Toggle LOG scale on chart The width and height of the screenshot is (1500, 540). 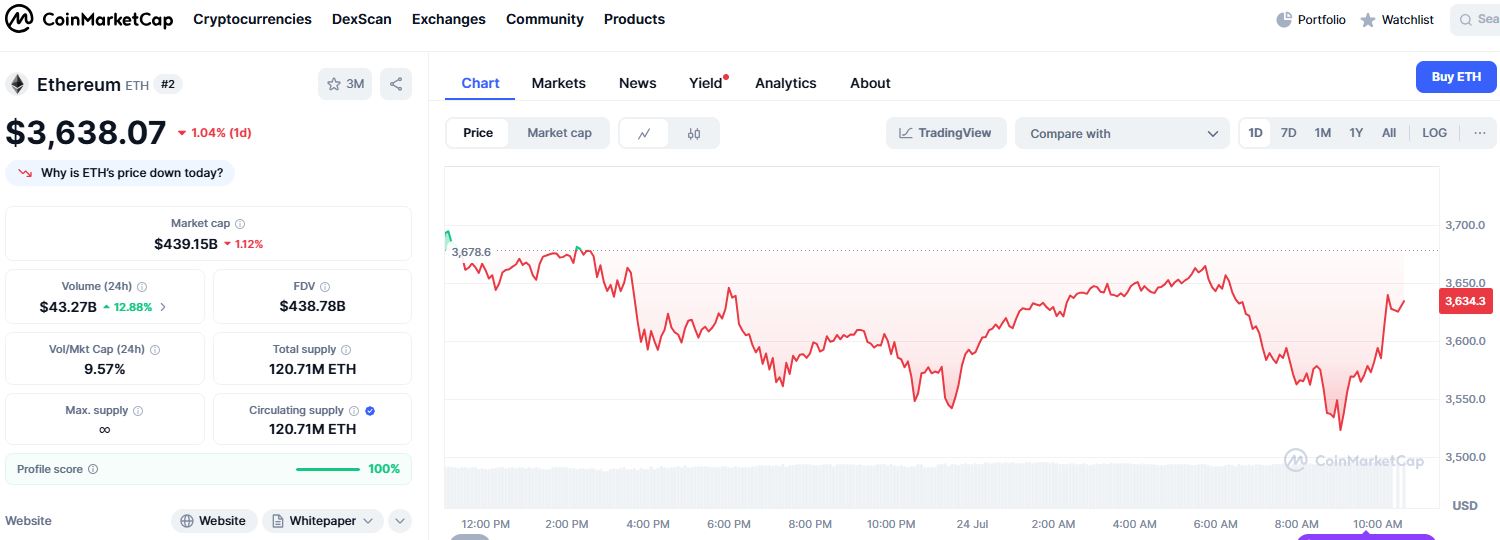pyautogui.click(x=1434, y=133)
